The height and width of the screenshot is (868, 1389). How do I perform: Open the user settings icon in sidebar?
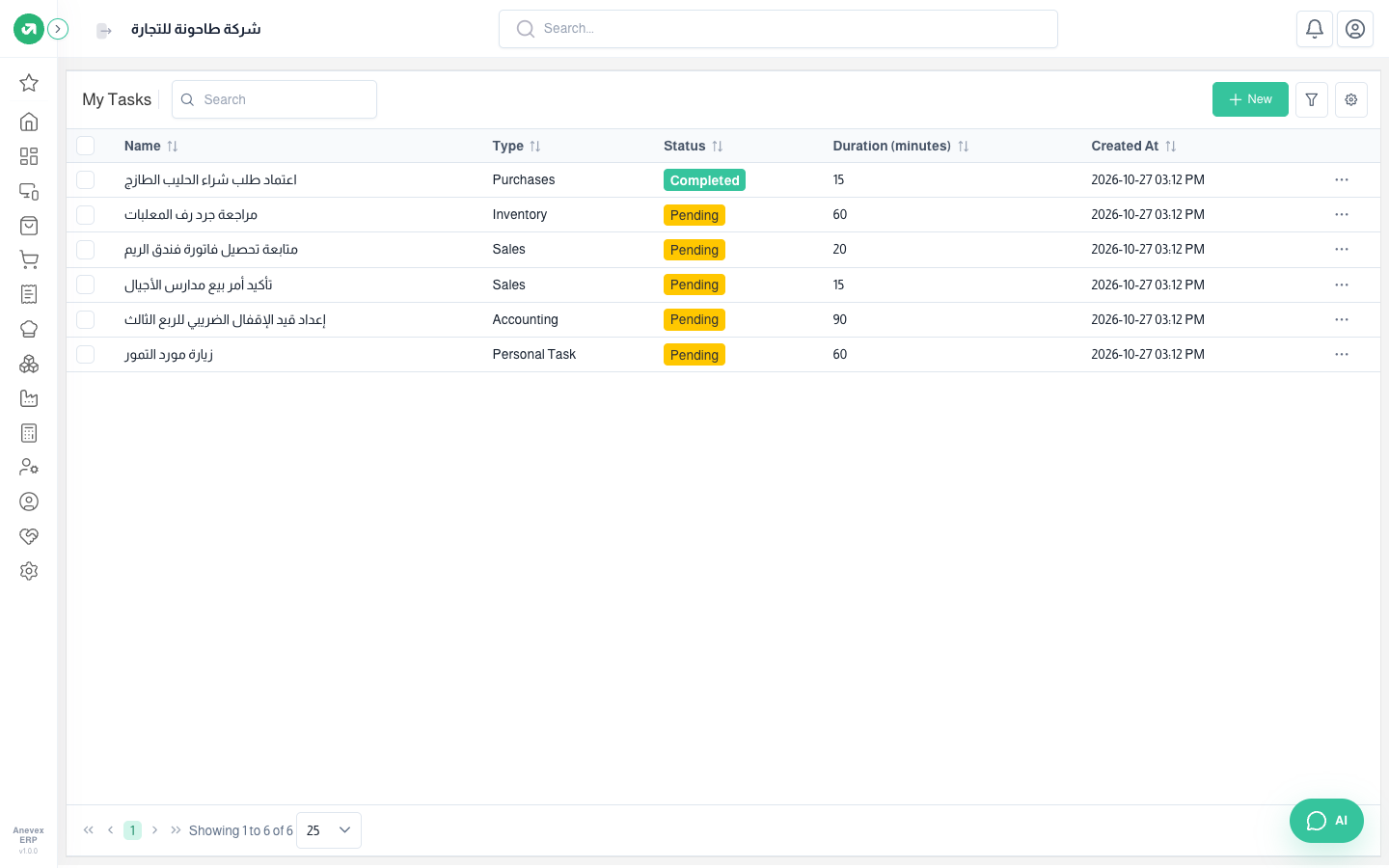(29, 467)
